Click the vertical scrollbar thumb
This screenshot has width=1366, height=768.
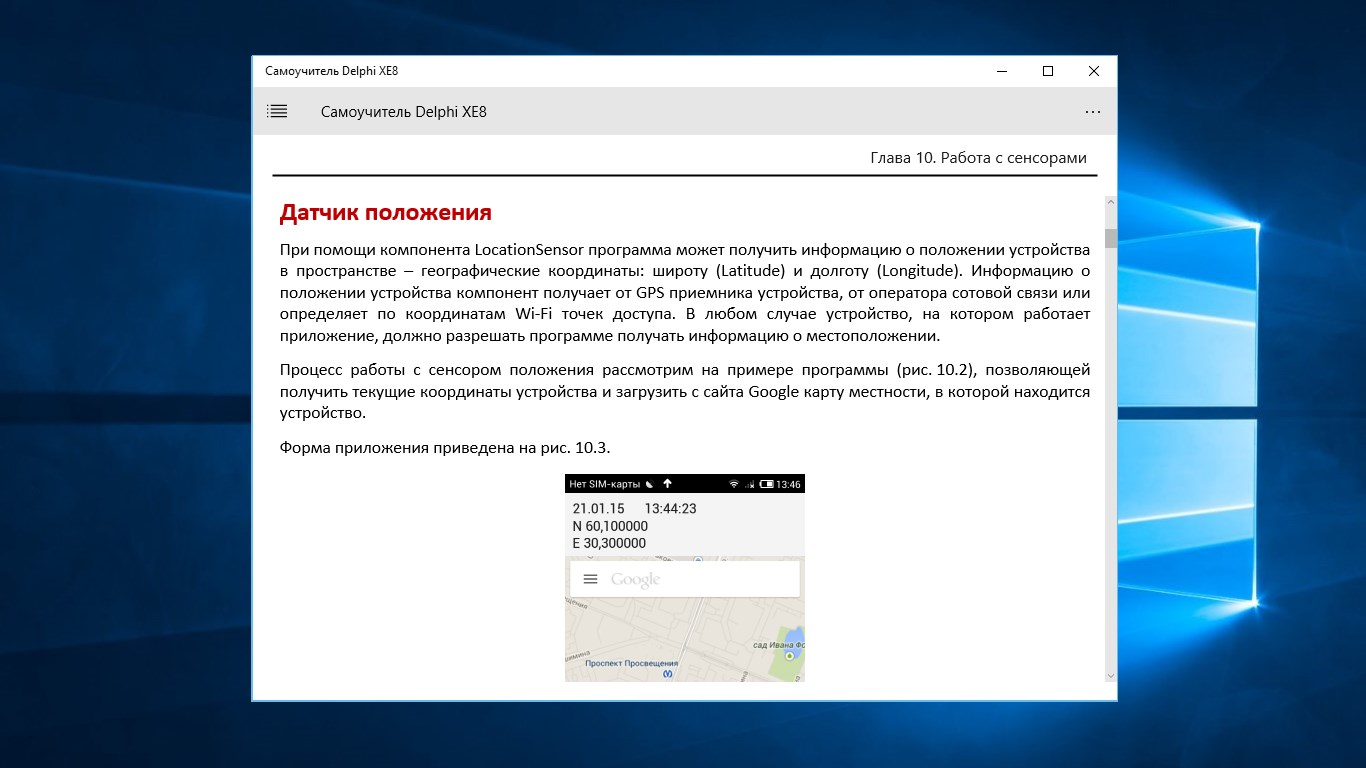pyautogui.click(x=1110, y=238)
